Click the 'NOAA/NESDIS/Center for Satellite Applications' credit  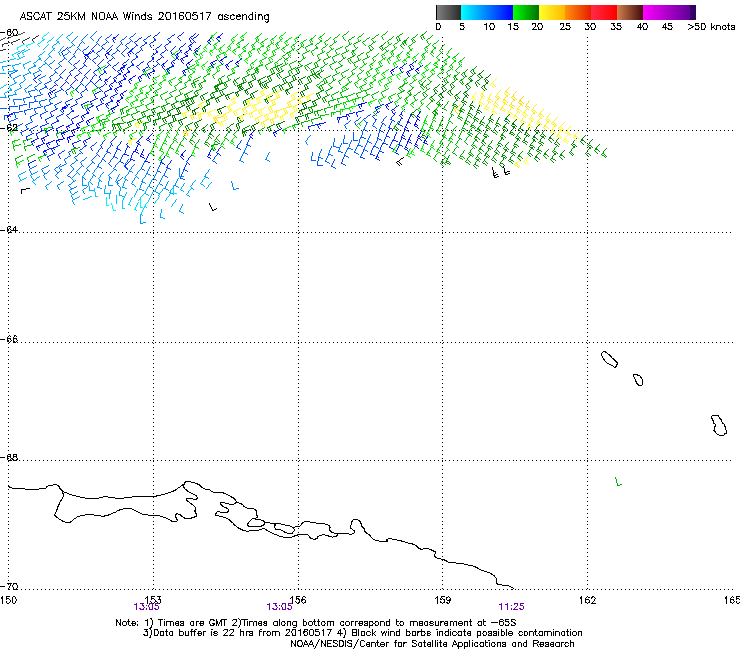pos(432,644)
